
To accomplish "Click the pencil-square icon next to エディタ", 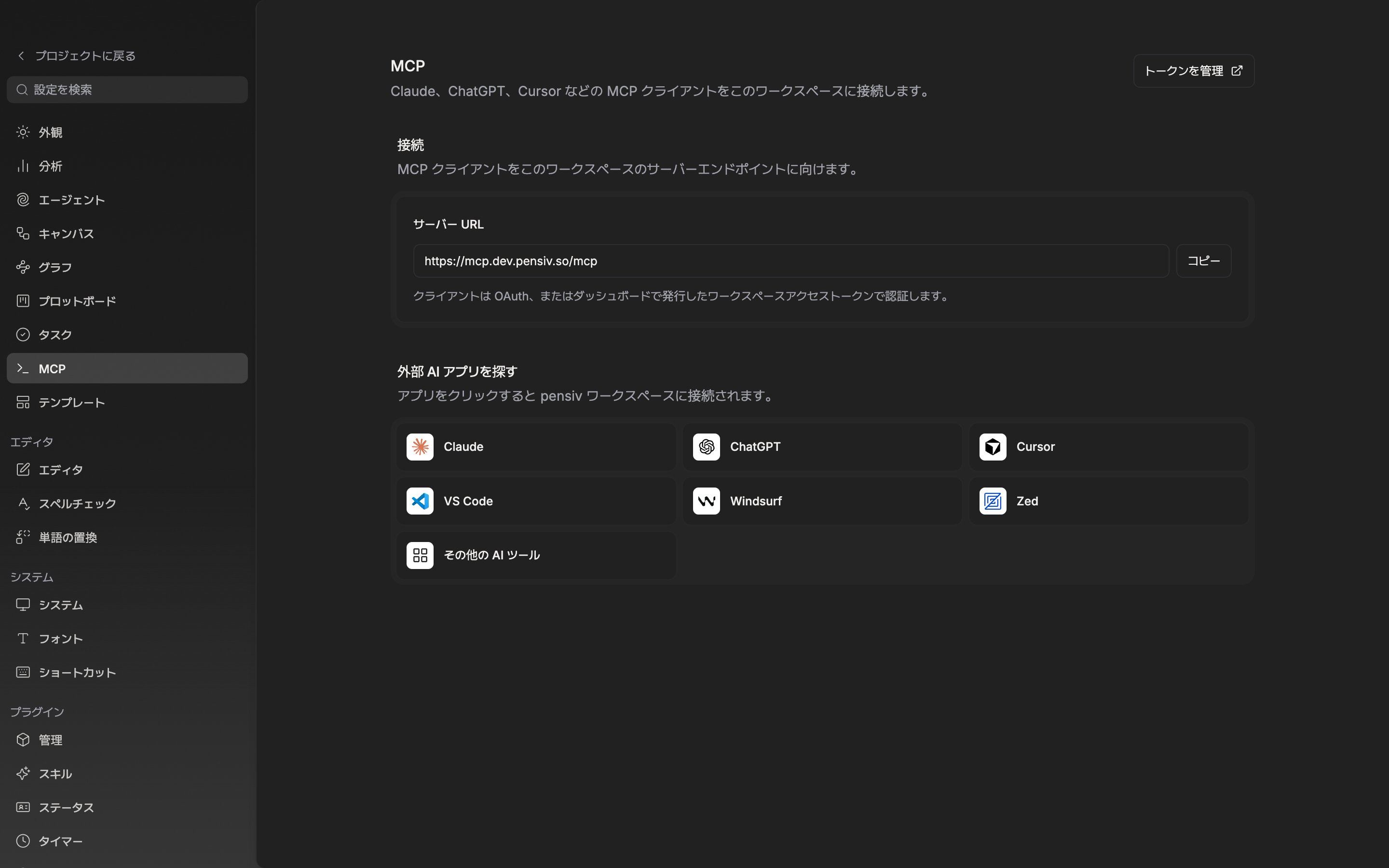I will point(23,470).
